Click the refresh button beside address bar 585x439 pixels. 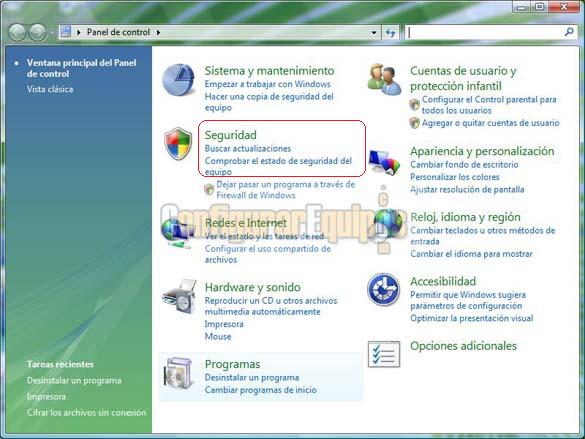point(391,33)
